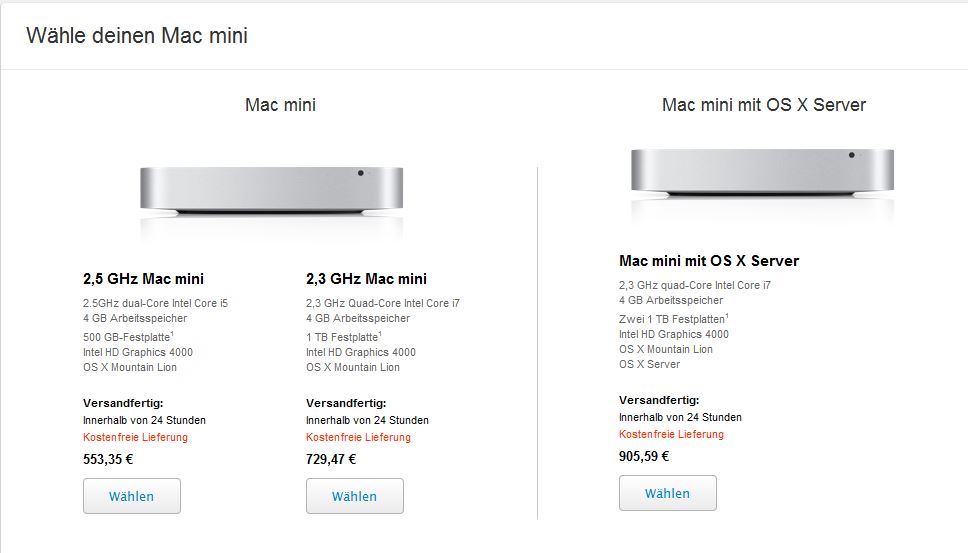Click the 729,47 € price
Viewport: 968px width, 553px height.
pos(331,460)
